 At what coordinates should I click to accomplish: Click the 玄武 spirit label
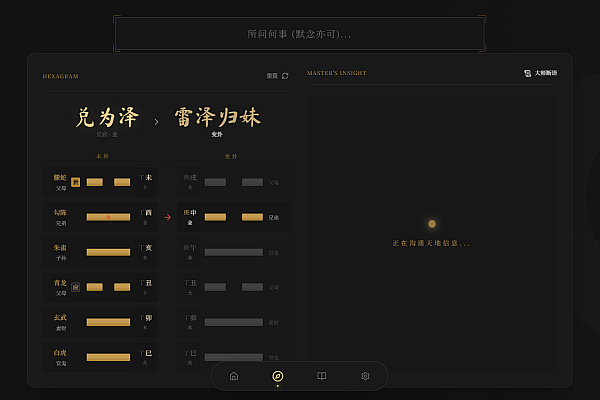tap(60, 318)
